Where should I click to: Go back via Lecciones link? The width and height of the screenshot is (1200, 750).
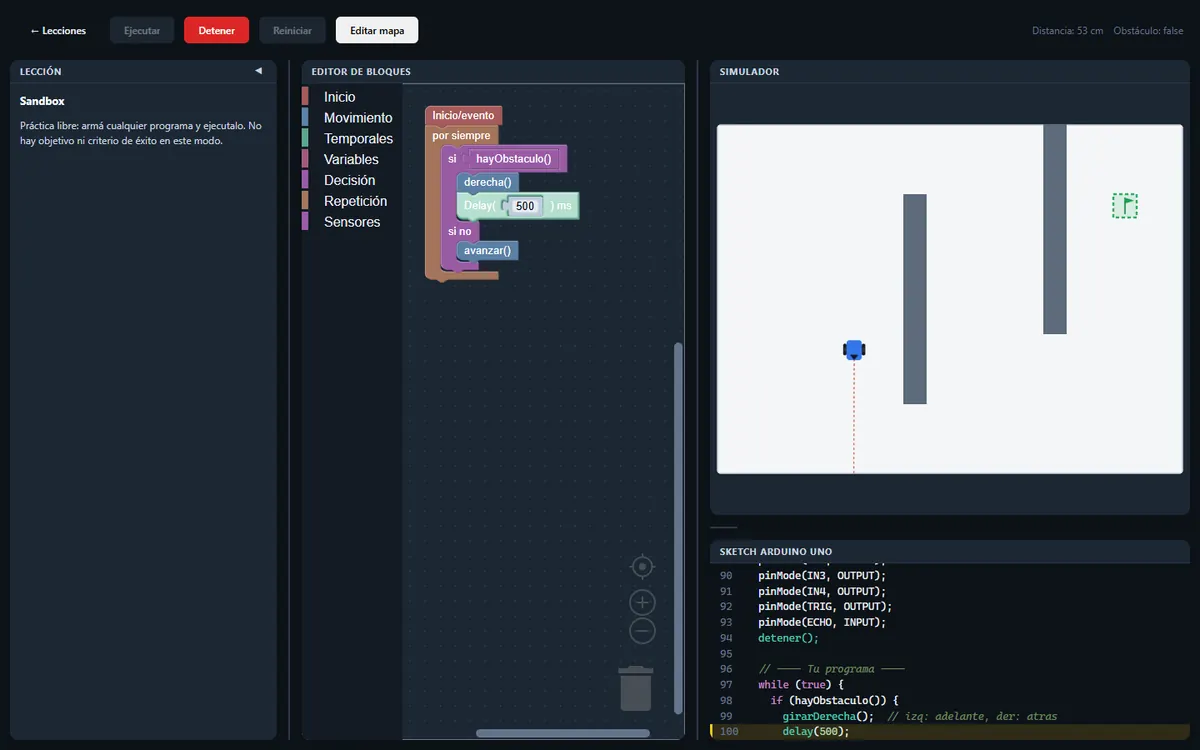[x=58, y=30]
